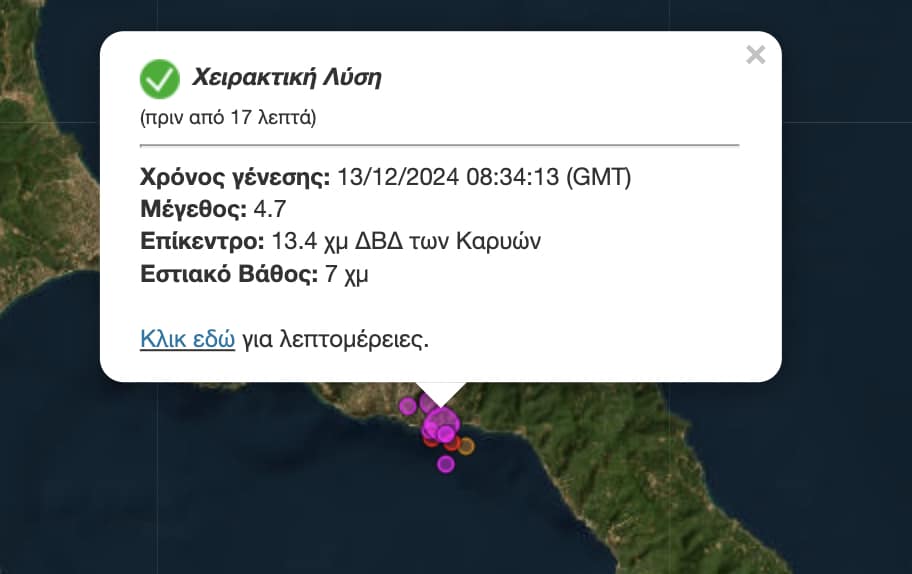Click the 'Εστιακό Βάθος: 7 χμ' line
This screenshot has width=912, height=574.
tap(254, 273)
